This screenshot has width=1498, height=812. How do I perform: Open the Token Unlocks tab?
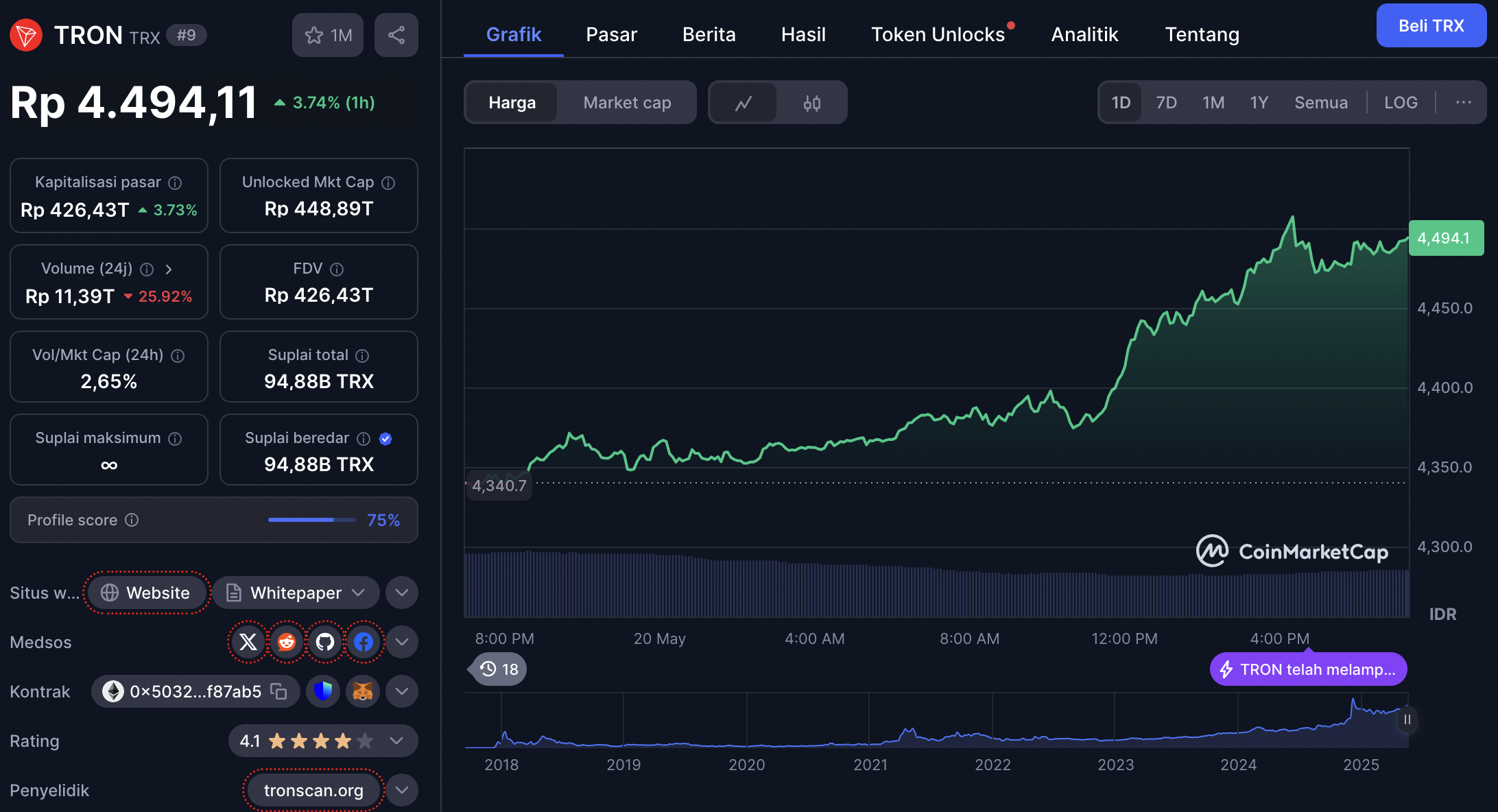pyautogui.click(x=938, y=34)
